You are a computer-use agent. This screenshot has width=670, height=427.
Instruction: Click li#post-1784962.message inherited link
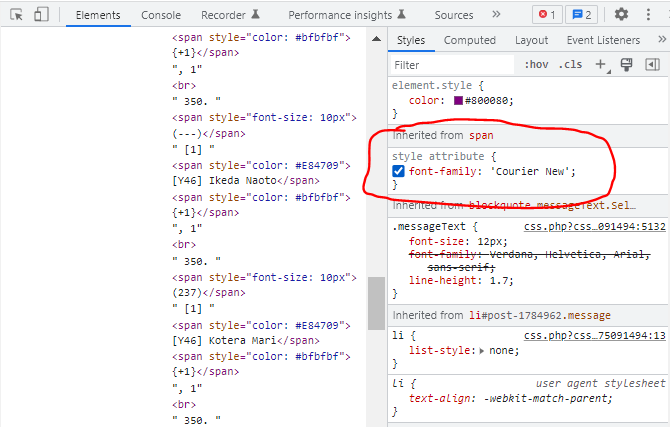click(540, 315)
